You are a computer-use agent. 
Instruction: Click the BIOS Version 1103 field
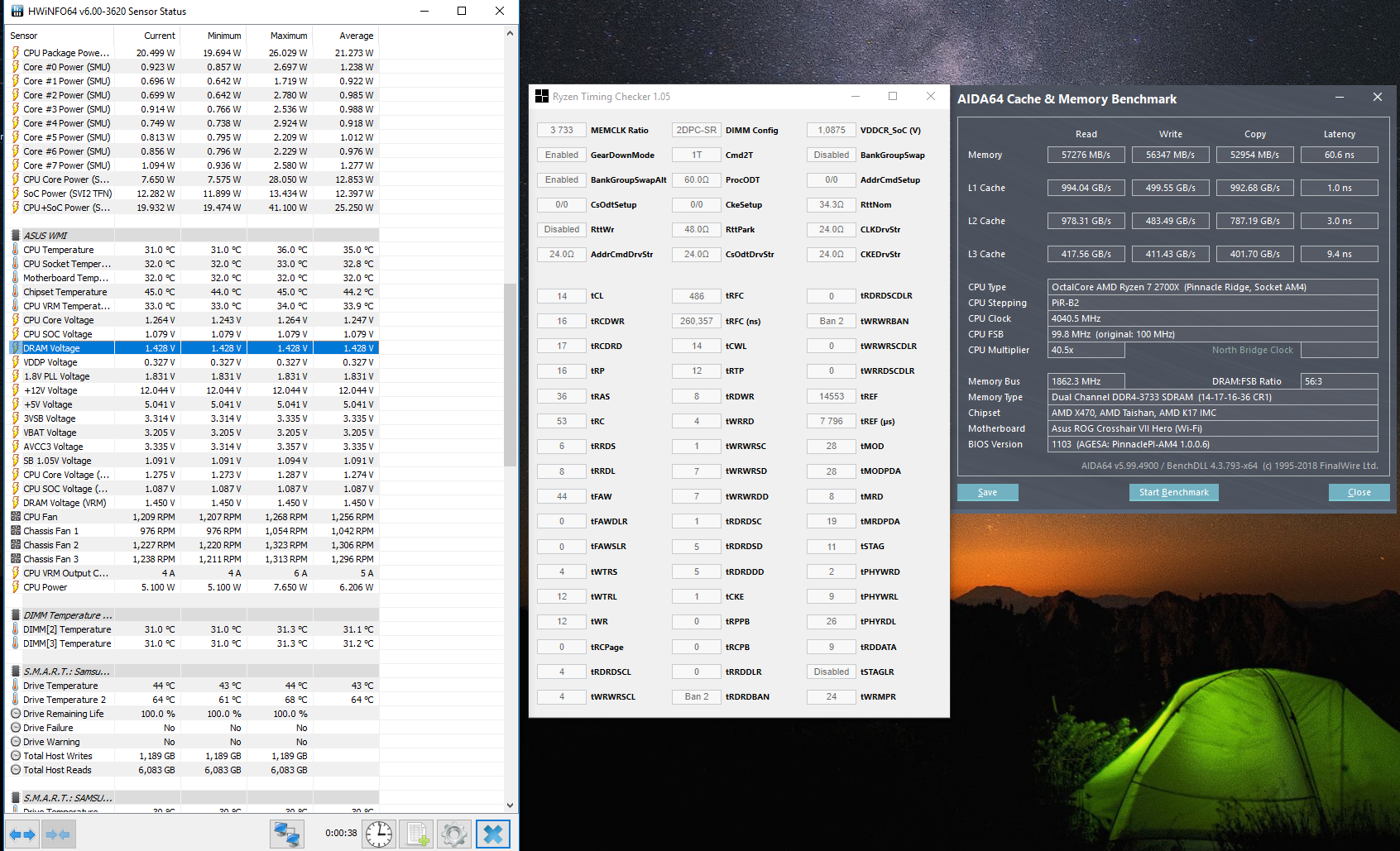[1213, 444]
